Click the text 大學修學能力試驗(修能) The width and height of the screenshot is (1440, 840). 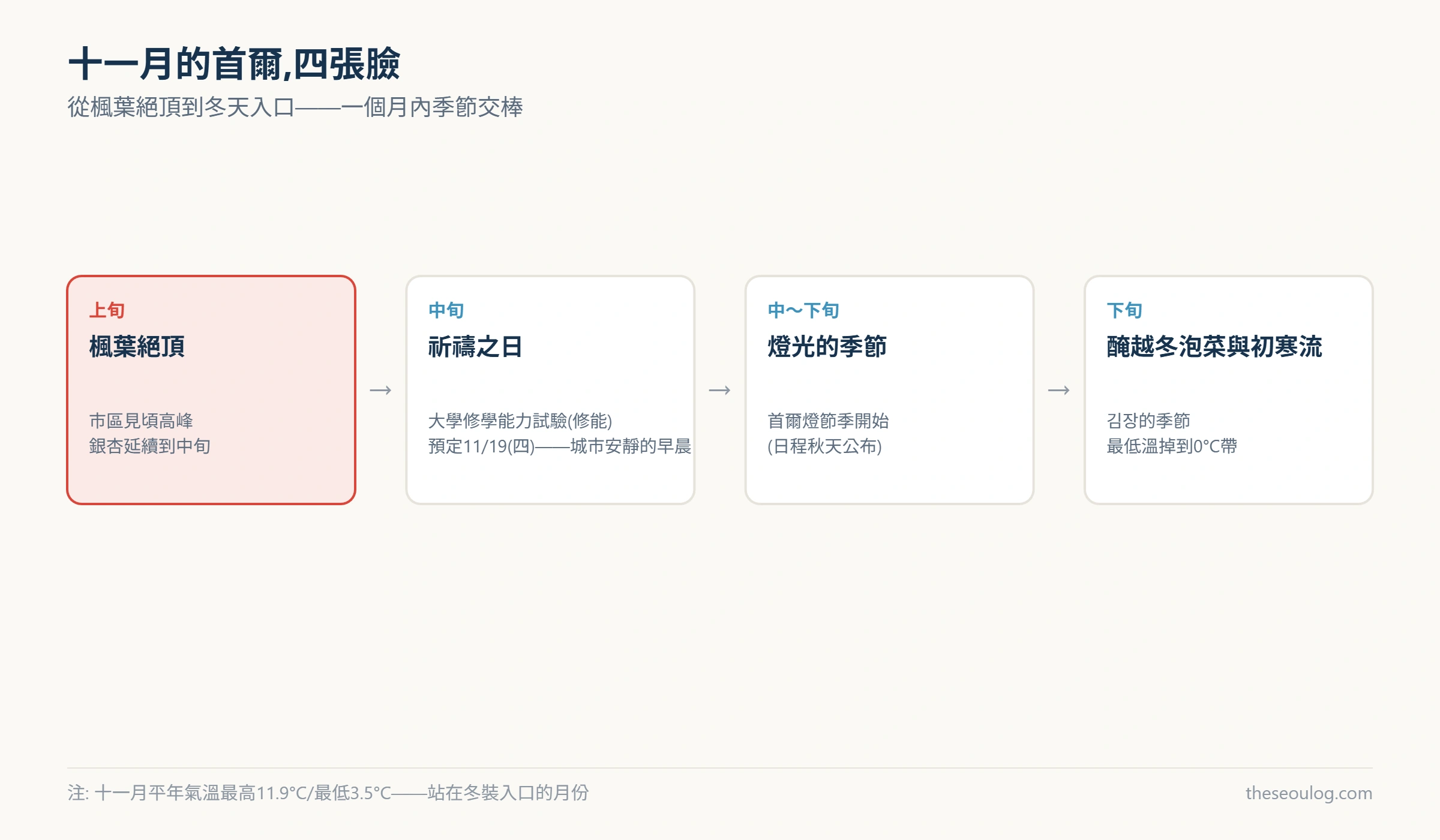[x=520, y=421]
